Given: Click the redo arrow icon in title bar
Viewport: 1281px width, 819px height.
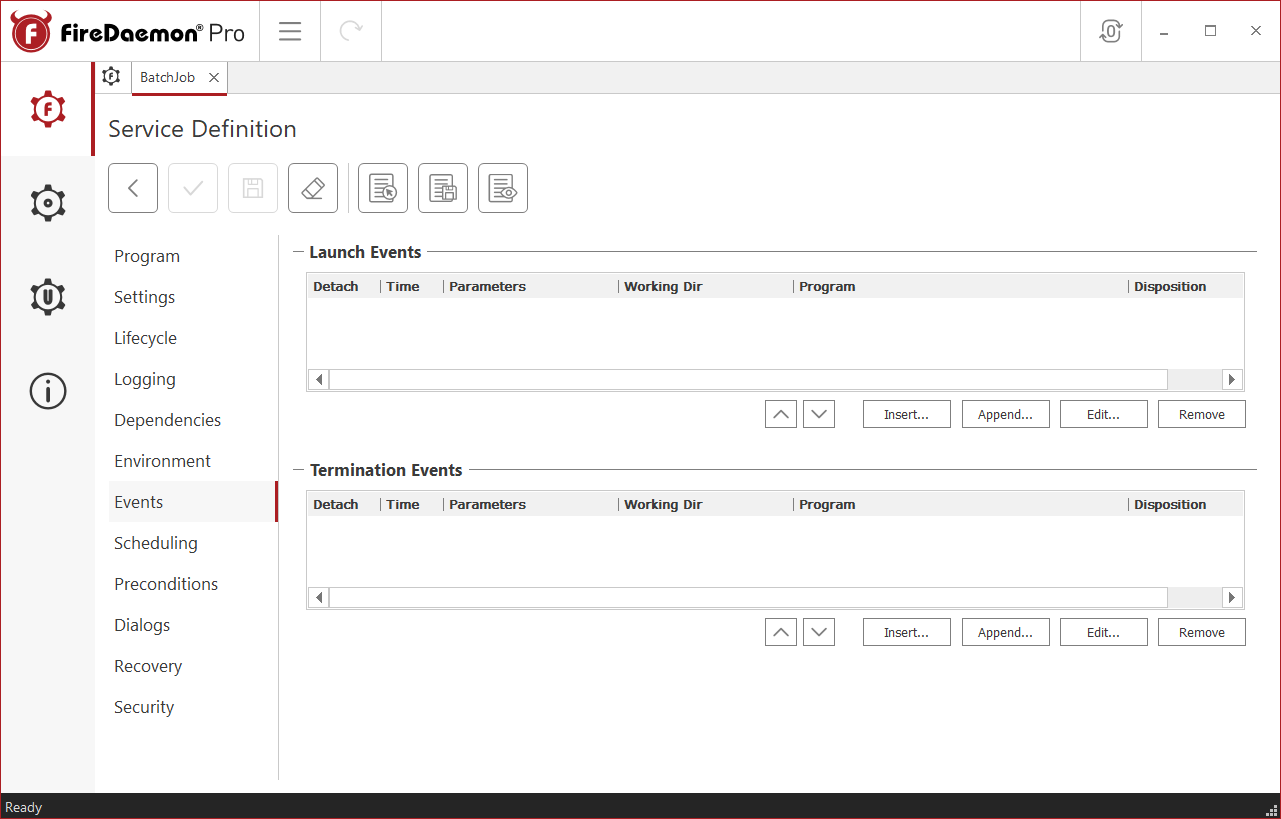Looking at the screenshot, I should click(x=351, y=31).
